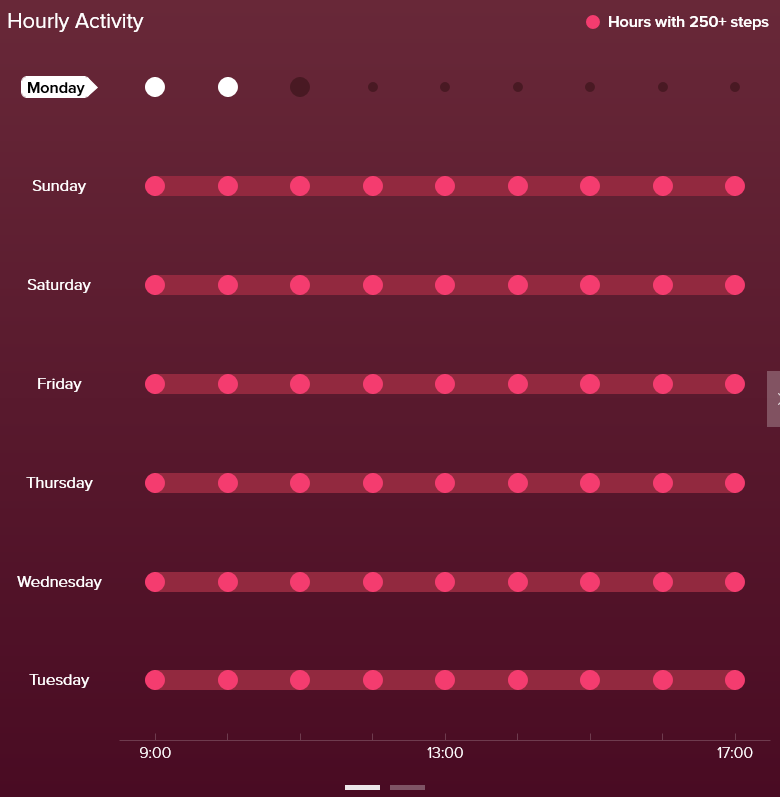780x797 pixels.
Task: Select the Sunday row label
Action: (59, 186)
